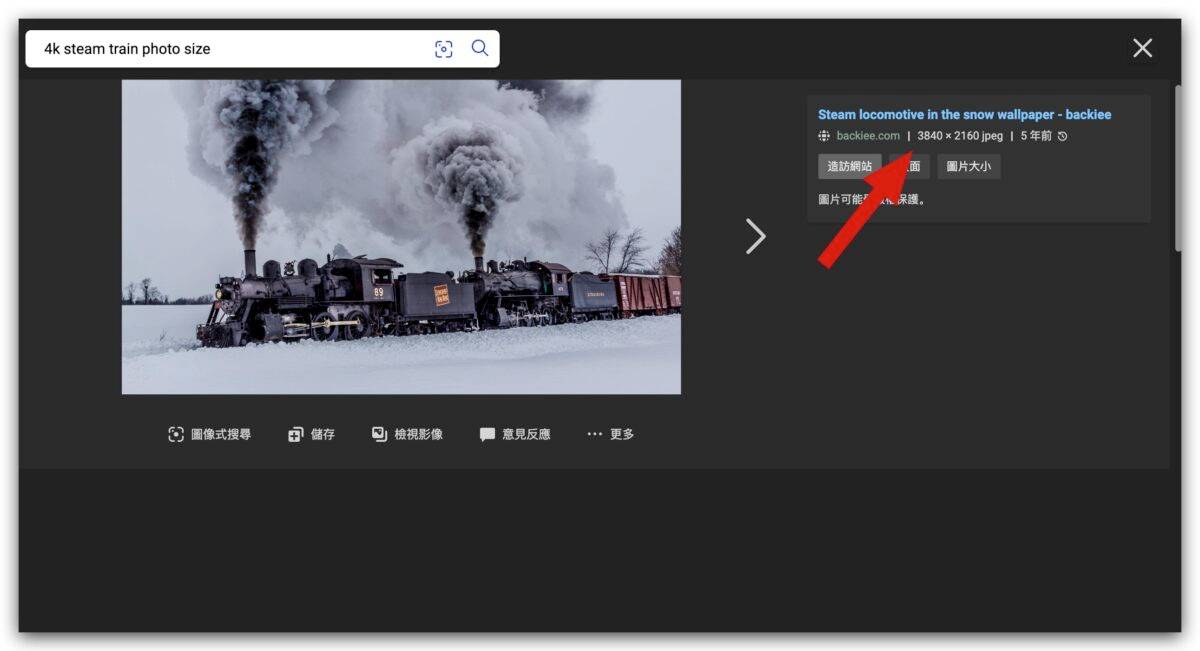Save the image with 儲存
The image size is (1200, 651).
click(311, 434)
